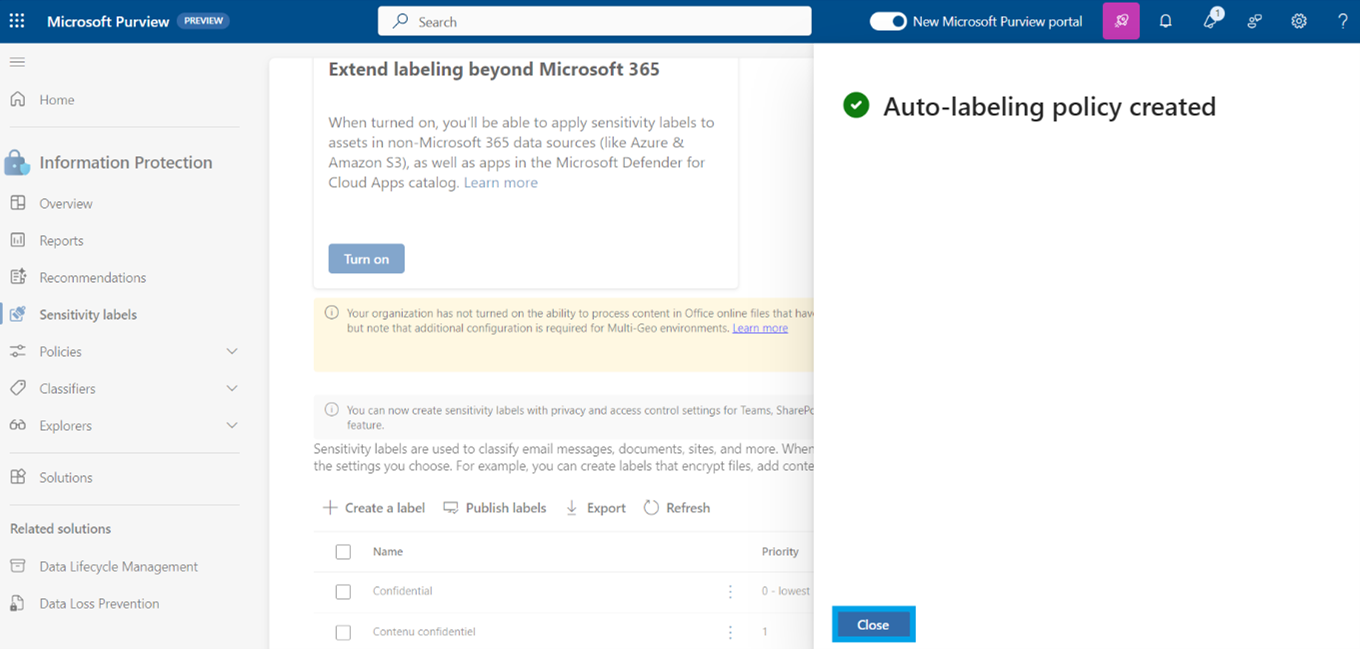Expand the Classifiers section chevron

pos(232,389)
